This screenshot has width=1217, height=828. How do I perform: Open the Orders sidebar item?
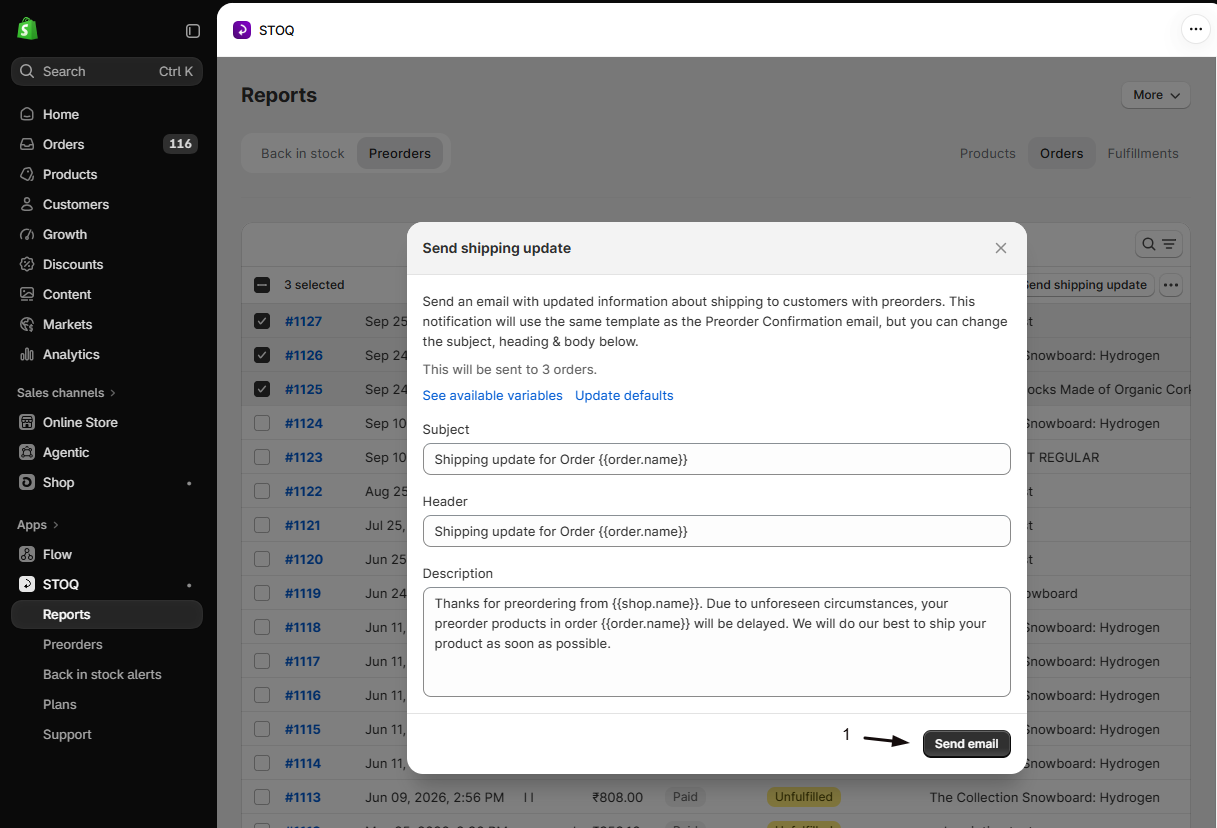pos(107,144)
